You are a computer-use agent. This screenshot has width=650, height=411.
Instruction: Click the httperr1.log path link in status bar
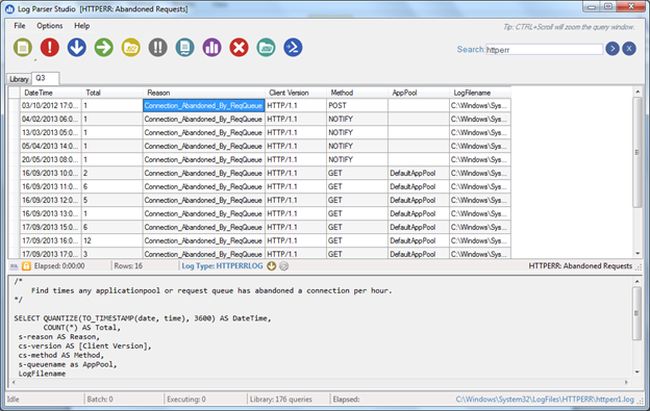tap(545, 399)
